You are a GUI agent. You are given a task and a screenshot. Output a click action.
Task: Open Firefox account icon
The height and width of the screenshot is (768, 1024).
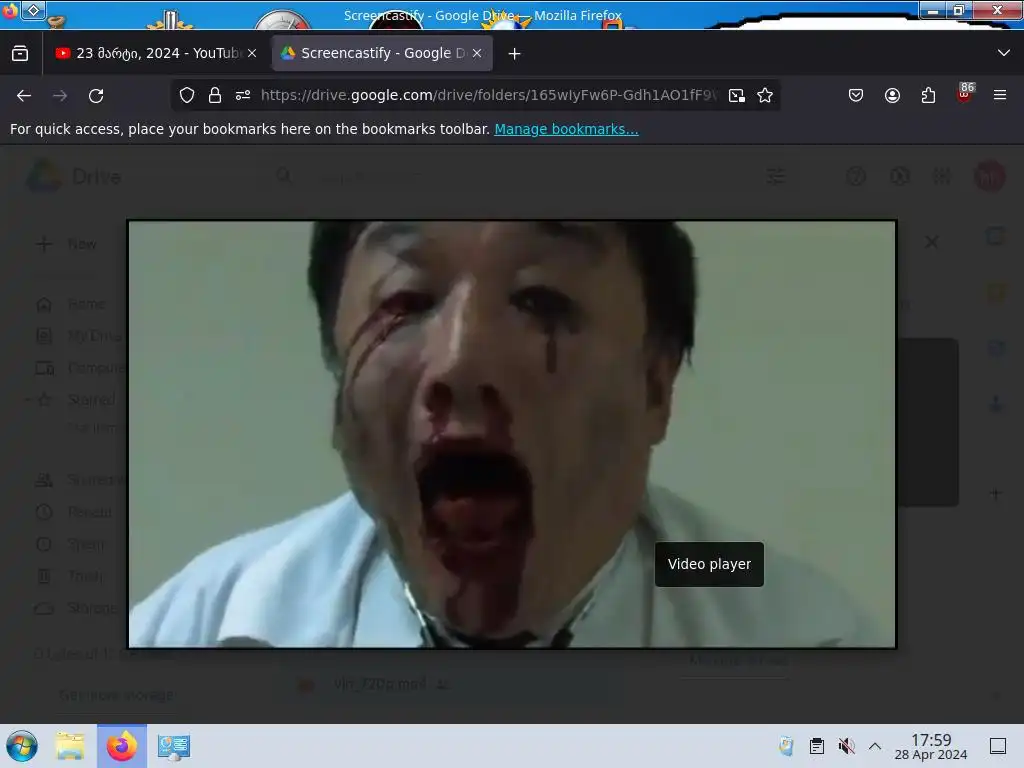click(x=892, y=95)
